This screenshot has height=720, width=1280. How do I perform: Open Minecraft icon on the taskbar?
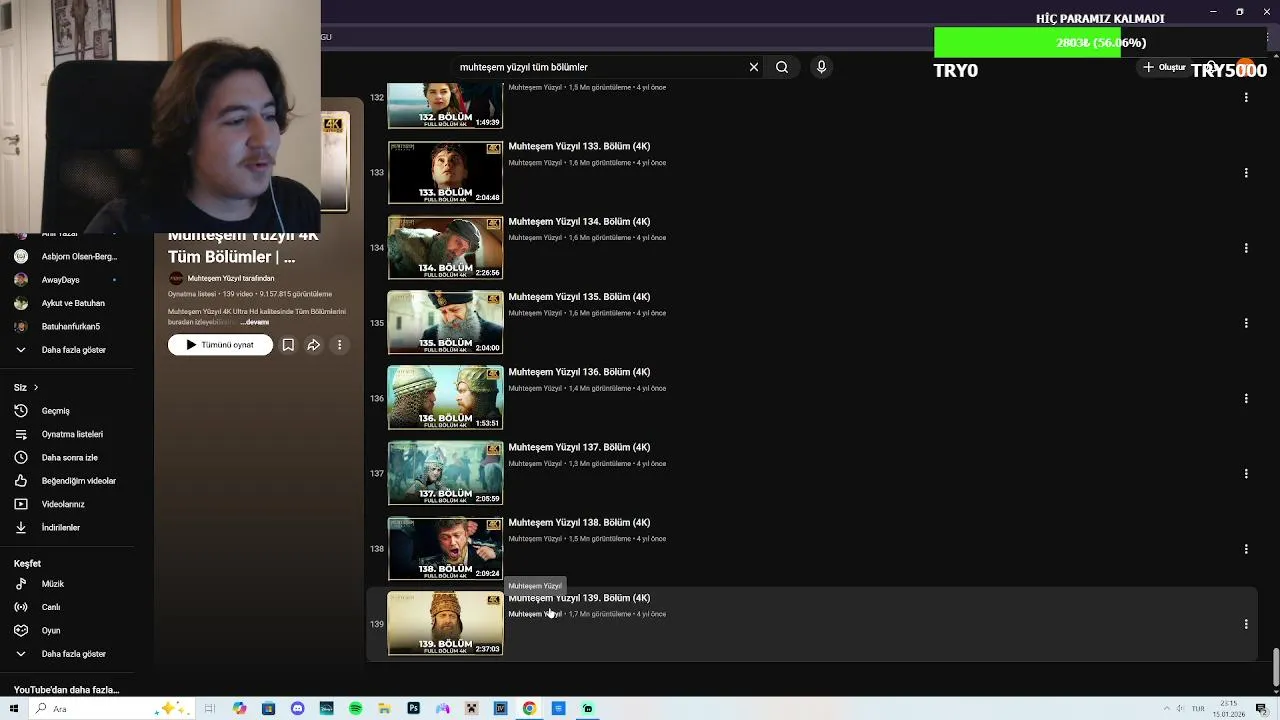471,708
